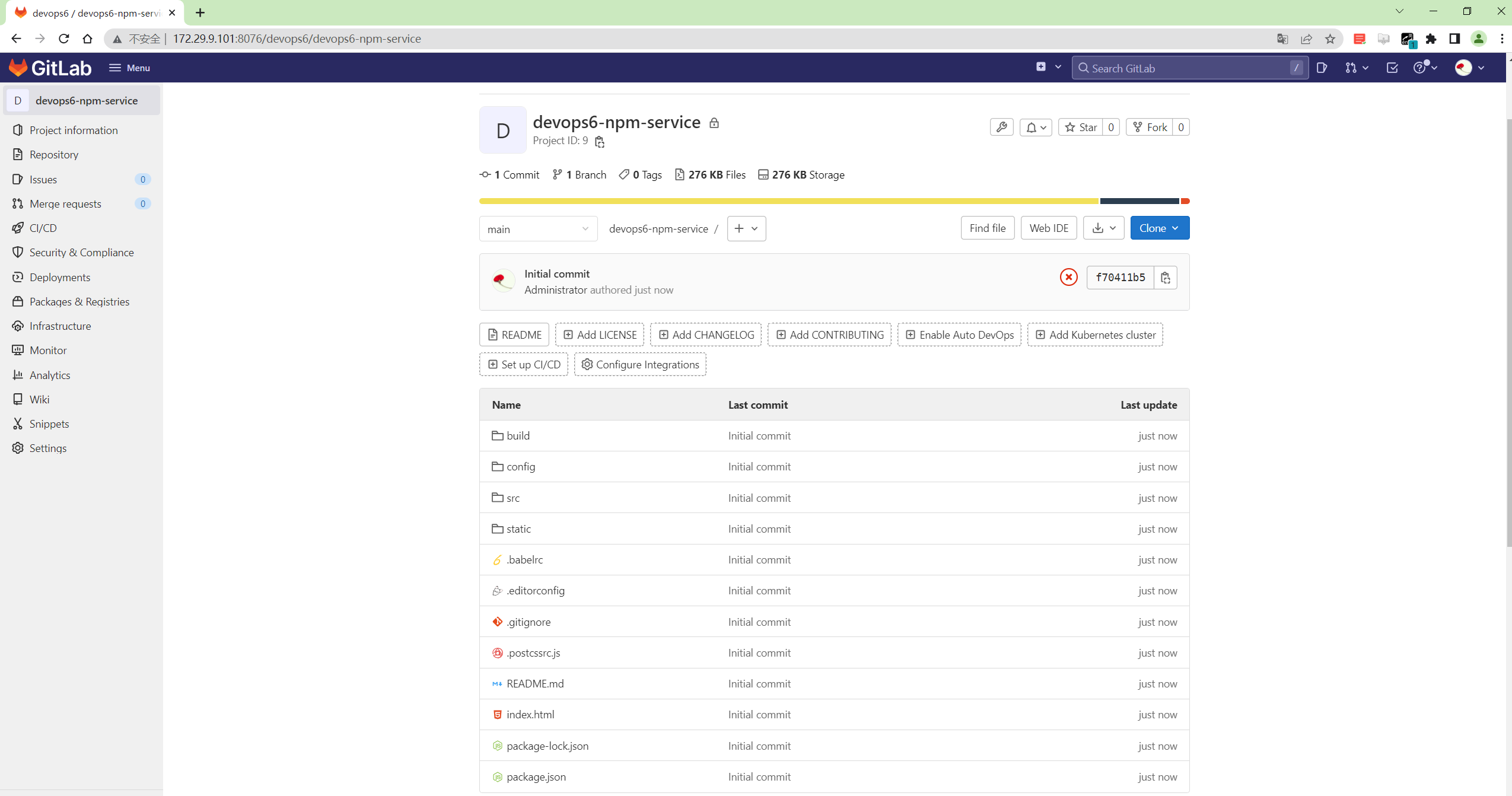This screenshot has height=796, width=1512.
Task: Open the README button
Action: [514, 335]
